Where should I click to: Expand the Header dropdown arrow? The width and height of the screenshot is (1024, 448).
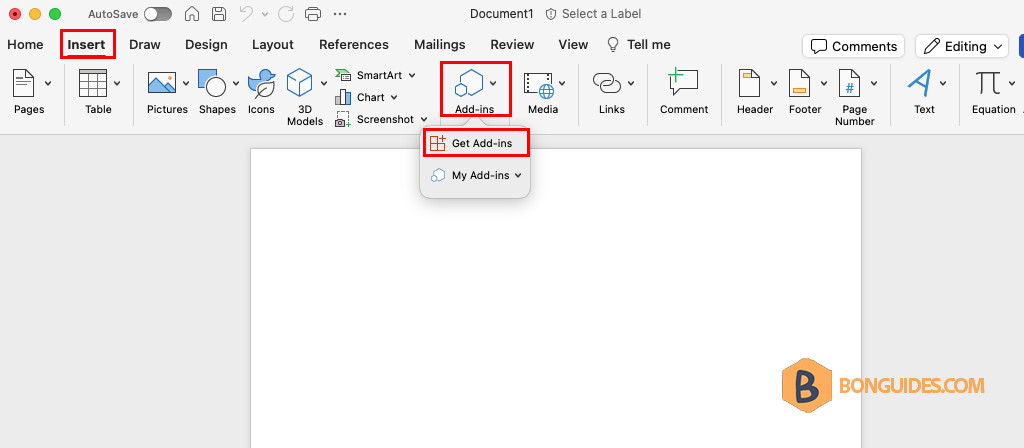click(774, 83)
